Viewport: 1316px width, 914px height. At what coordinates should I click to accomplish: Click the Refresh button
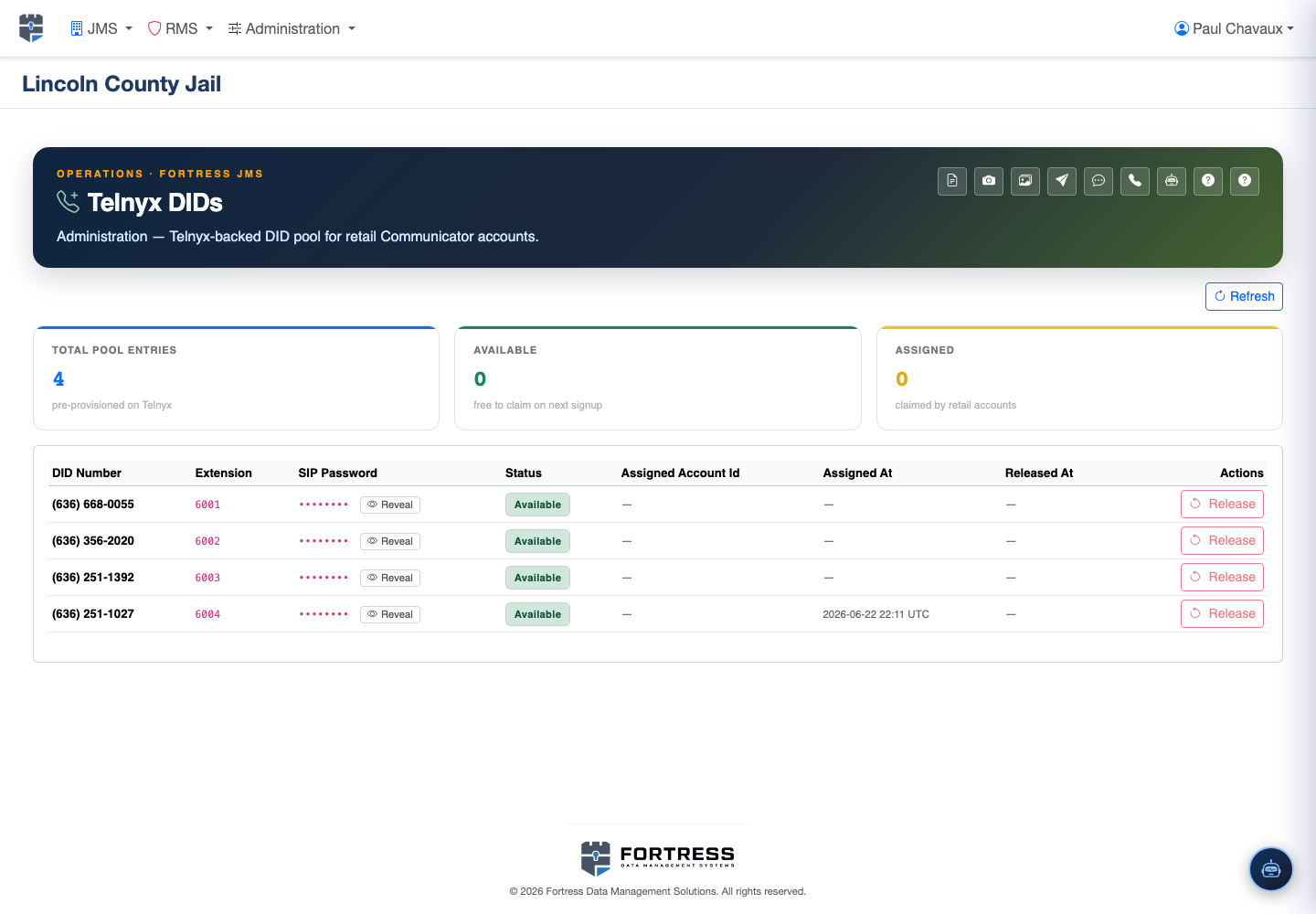(1244, 296)
